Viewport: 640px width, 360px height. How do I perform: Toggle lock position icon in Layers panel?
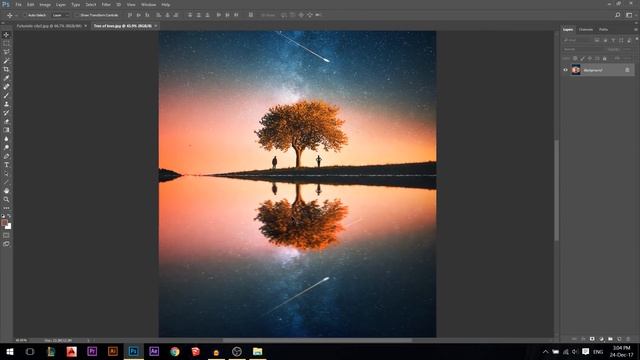point(590,58)
